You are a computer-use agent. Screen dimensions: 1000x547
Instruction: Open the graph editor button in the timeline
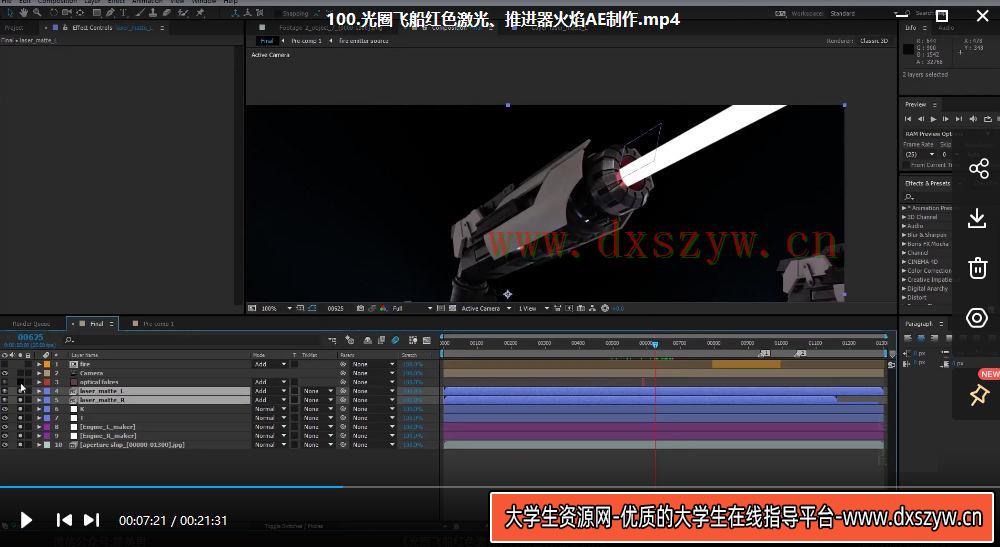pyautogui.click(x=427, y=340)
